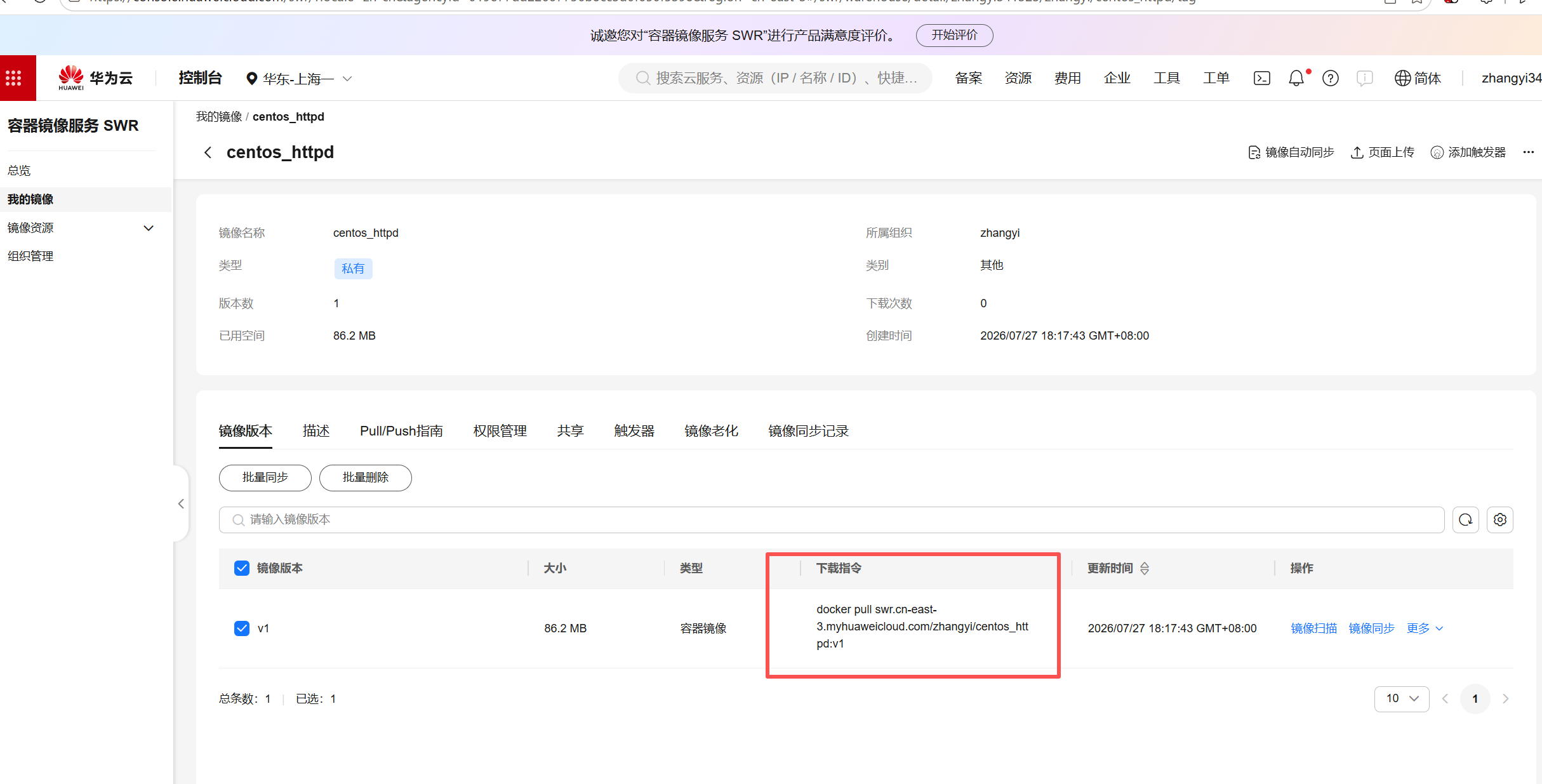Select page 1 in pagination
Screen dimensions: 1542x784
click(1475, 699)
